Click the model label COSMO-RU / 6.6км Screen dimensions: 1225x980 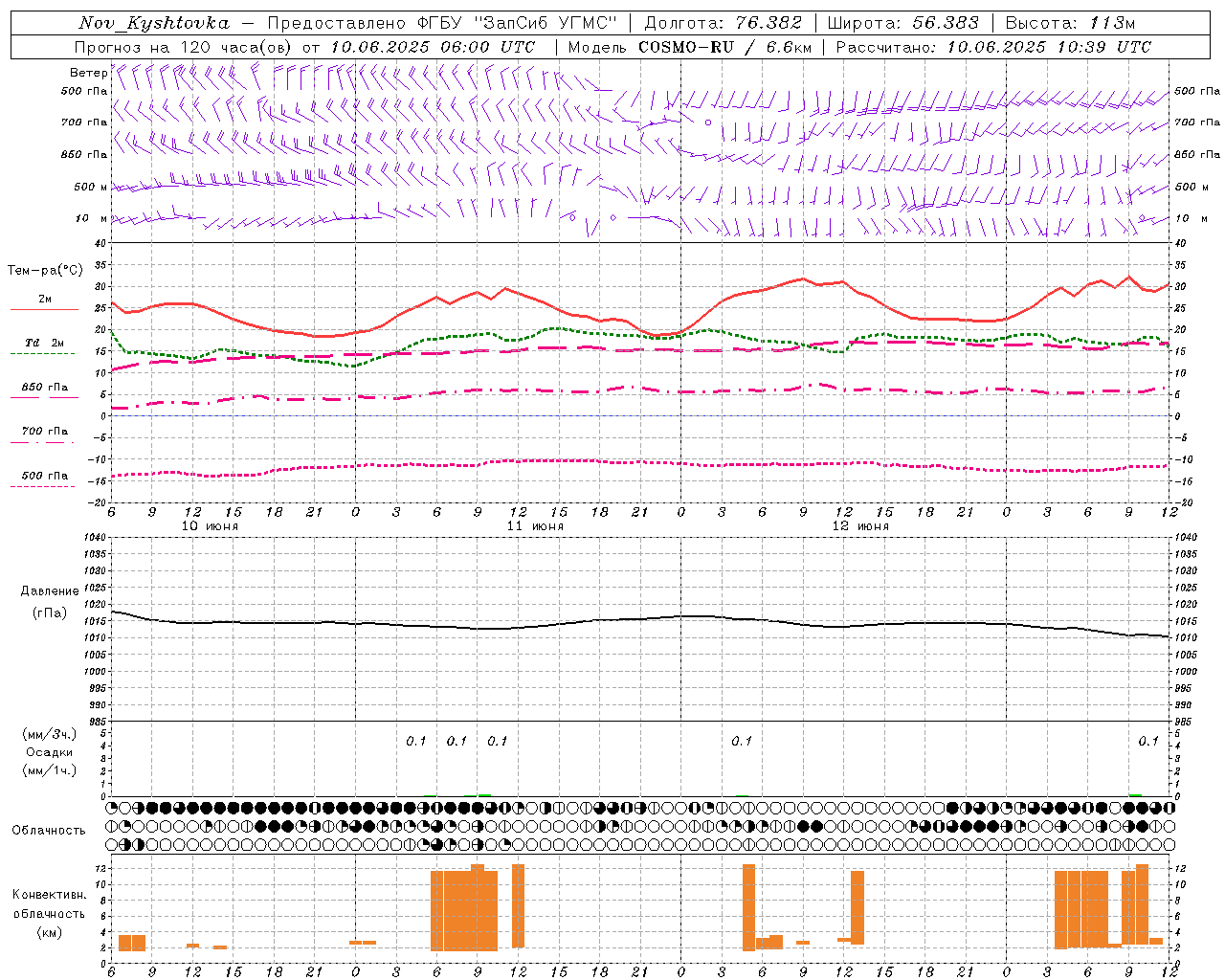click(723, 47)
